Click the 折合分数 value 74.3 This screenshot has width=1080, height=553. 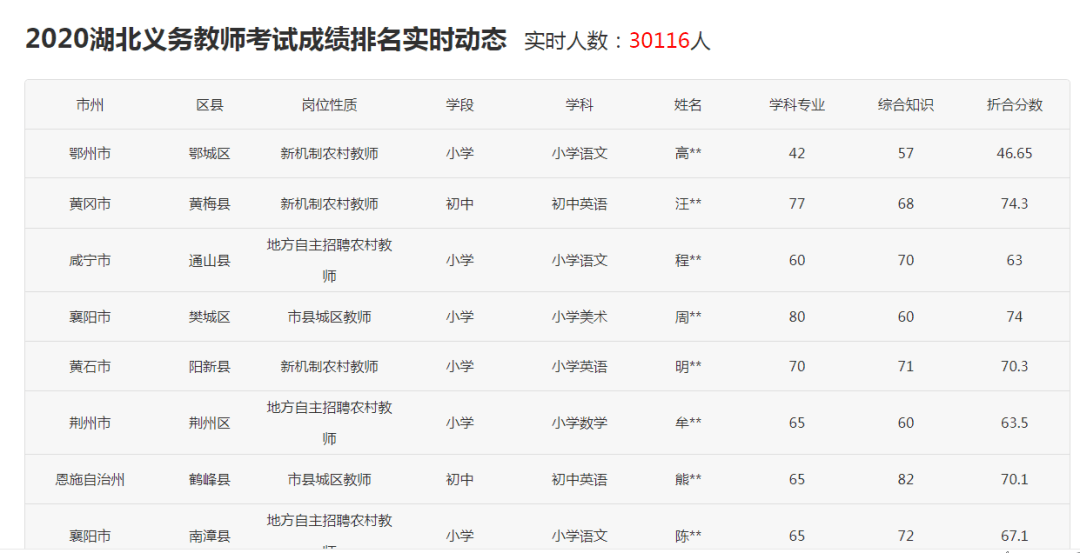point(1015,204)
